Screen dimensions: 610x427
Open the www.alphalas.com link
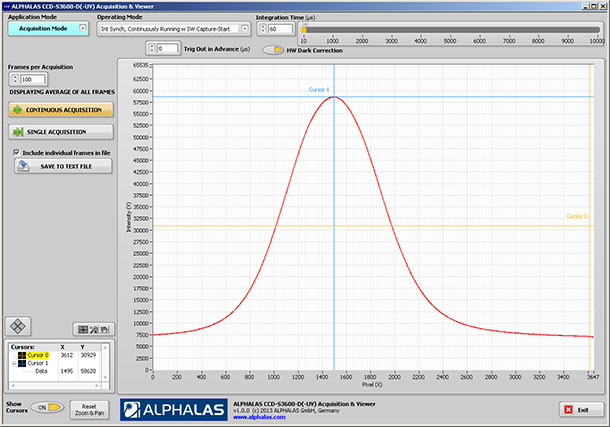click(259, 417)
